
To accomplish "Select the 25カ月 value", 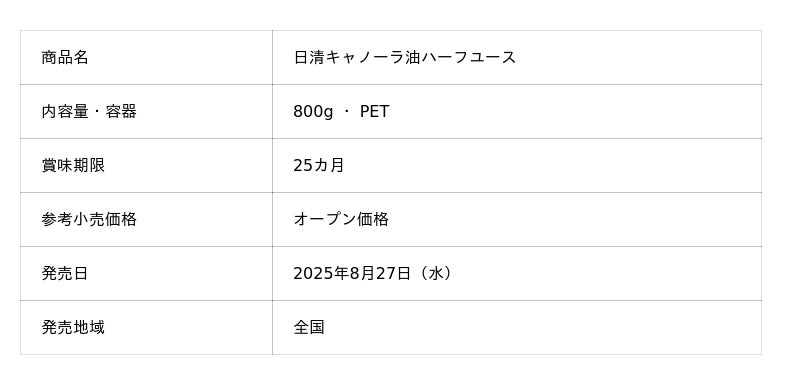I will tap(318, 166).
